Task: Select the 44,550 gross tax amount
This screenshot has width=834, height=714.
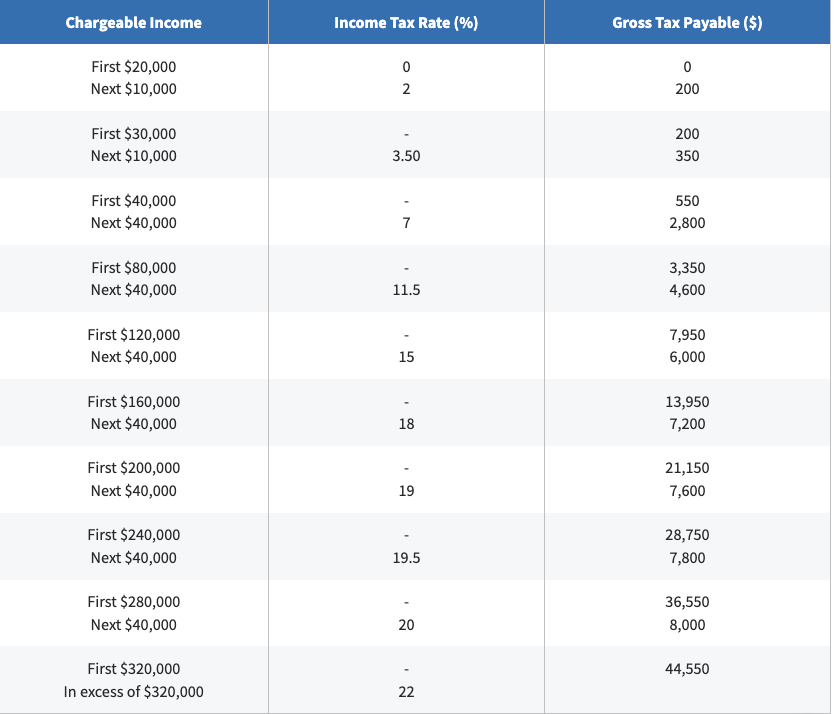Action: (687, 669)
